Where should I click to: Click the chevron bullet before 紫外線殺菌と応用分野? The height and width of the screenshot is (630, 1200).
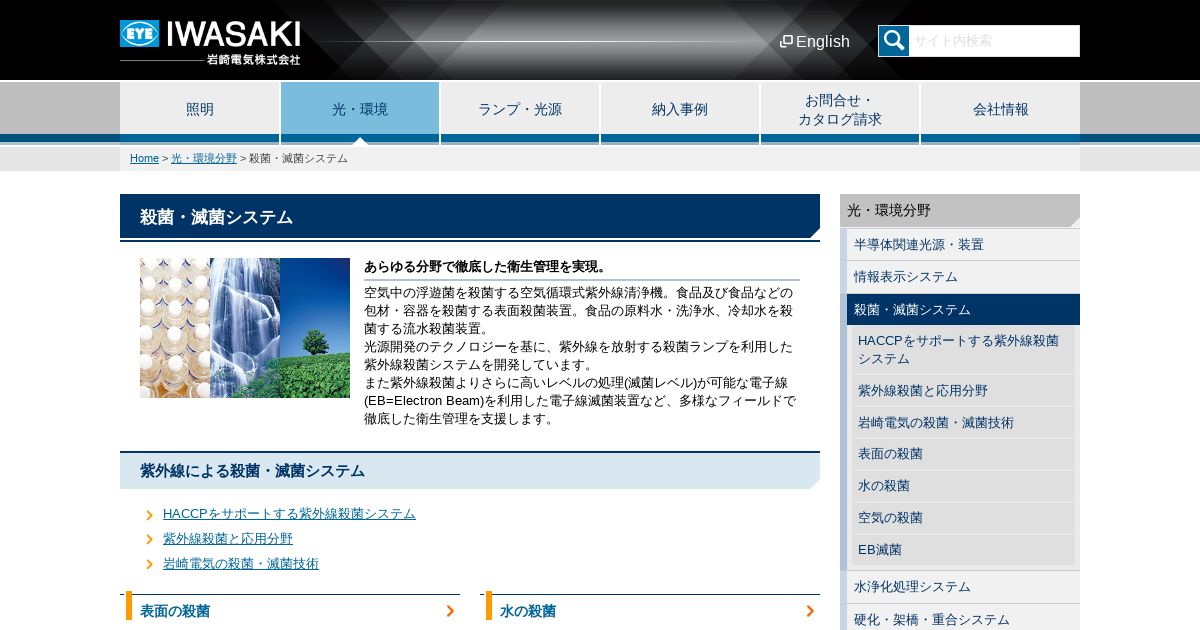click(x=150, y=540)
